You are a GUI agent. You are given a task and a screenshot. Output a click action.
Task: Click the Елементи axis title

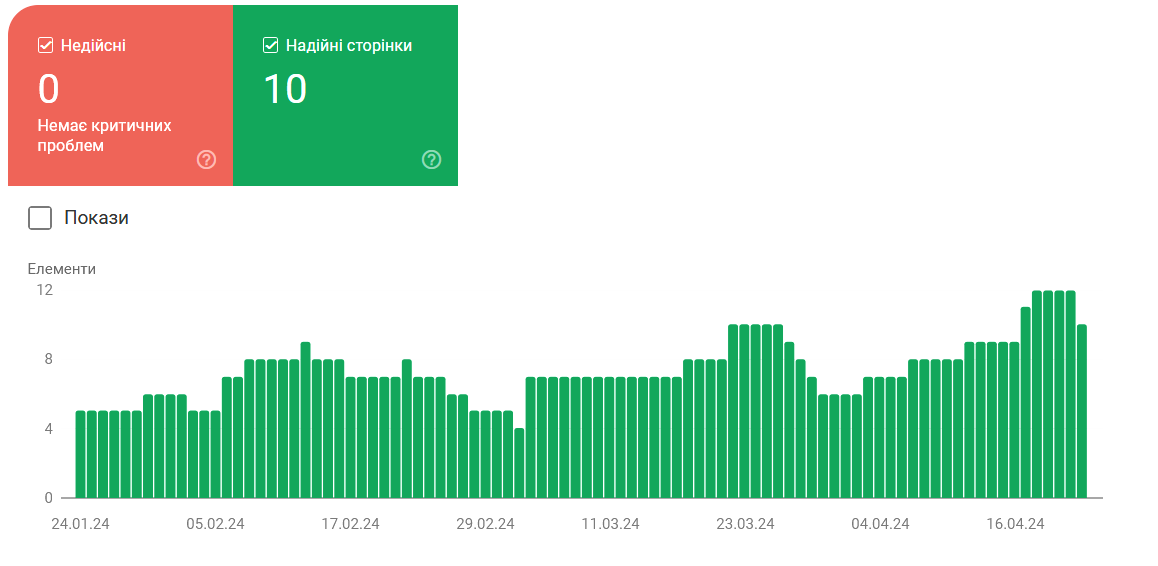[62, 268]
